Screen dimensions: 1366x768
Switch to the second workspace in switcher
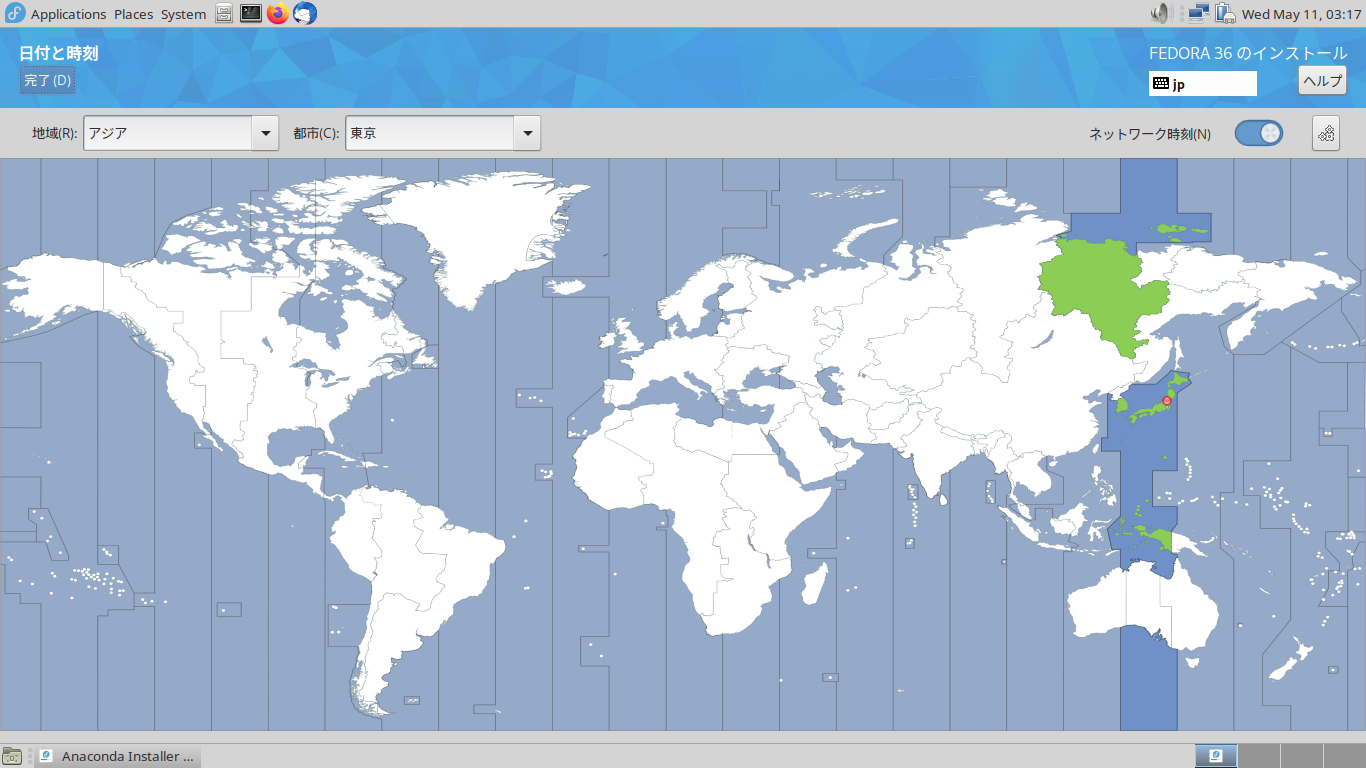point(1258,756)
